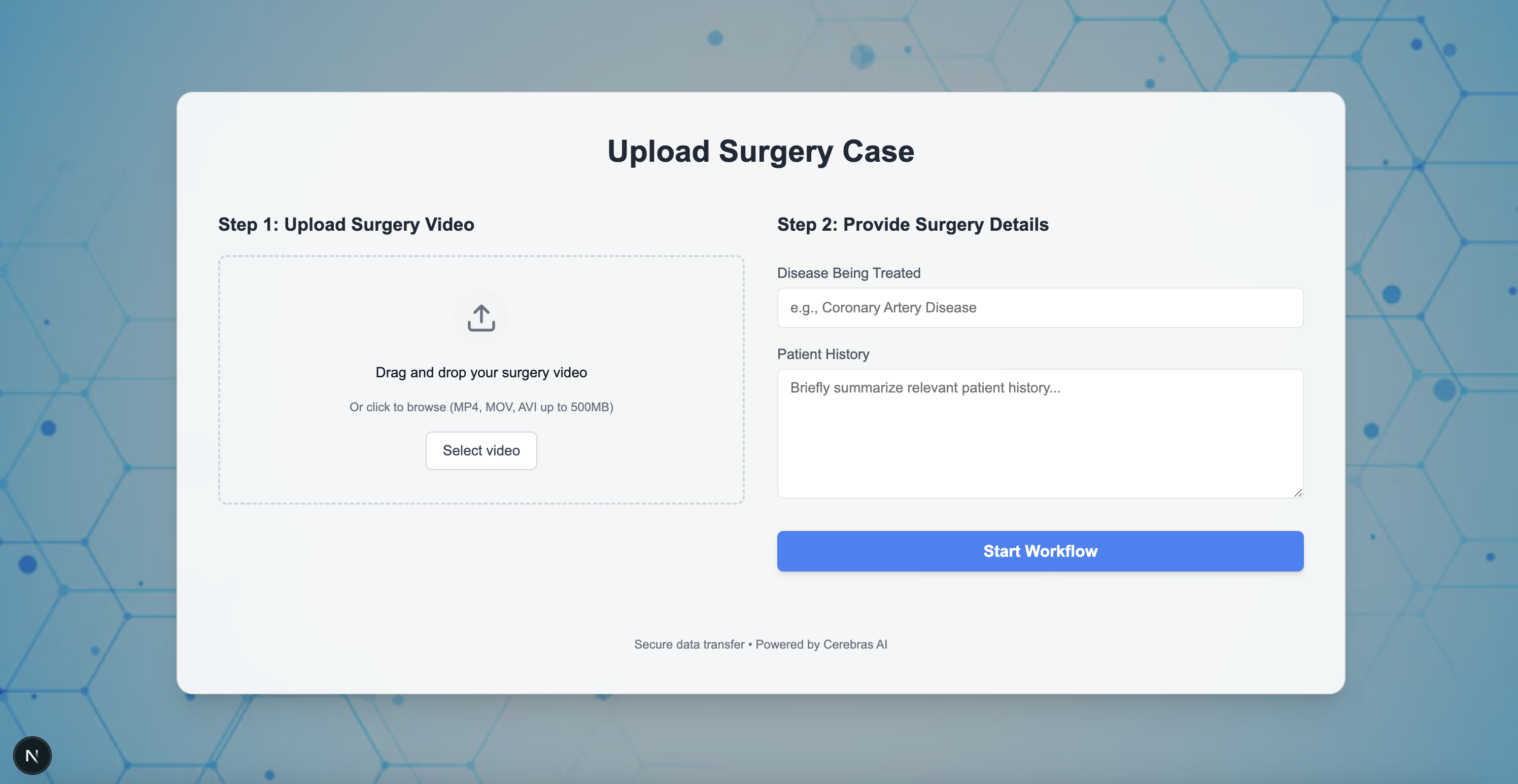Click the 'Powered by Cerebras AI' footer text
The image size is (1518, 784).
point(821,645)
